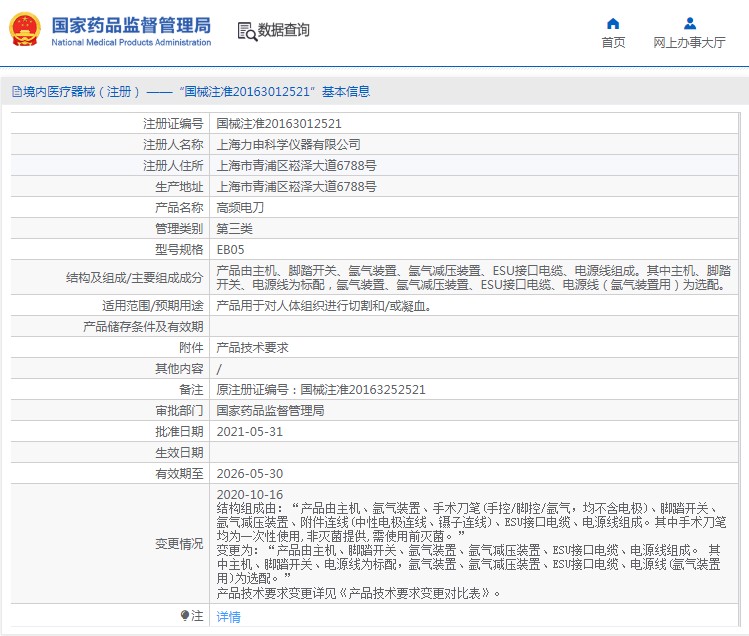Screen dimensions: 749x636
Task: Click 产品用于对人体组织进行切割和/或凝血 text
Action: click(323, 306)
